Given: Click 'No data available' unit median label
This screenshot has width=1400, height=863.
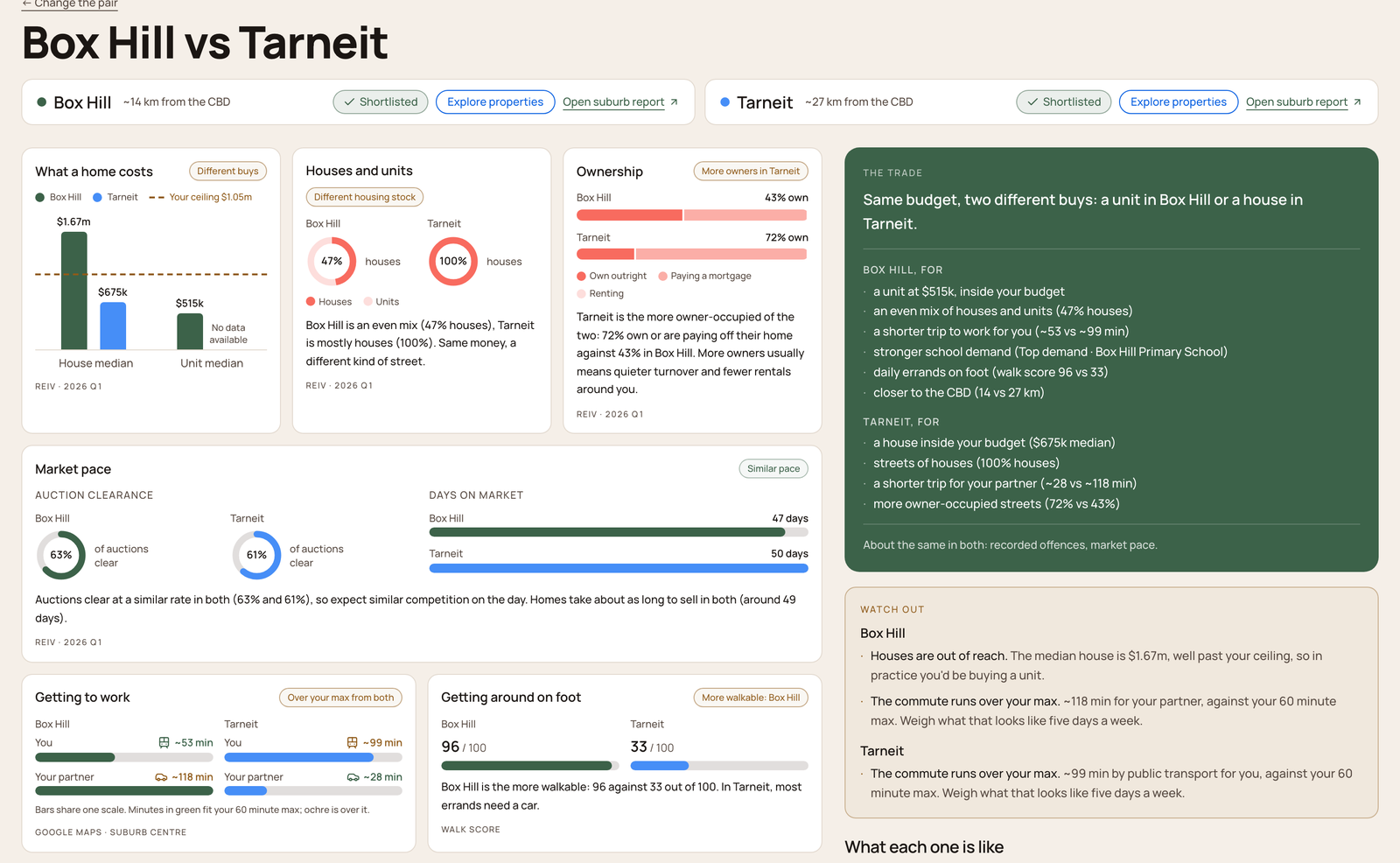Looking at the screenshot, I should point(228,333).
